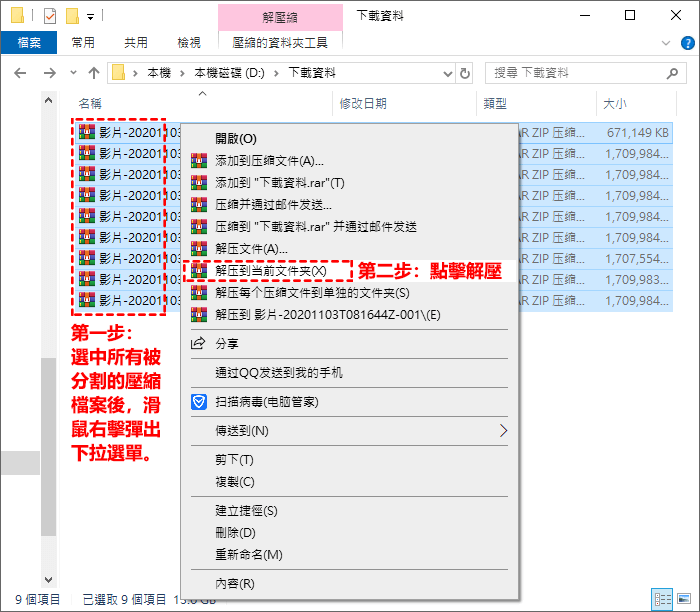Open the quick access toolbar customize dropdown
Screen dimensions: 700x612
91,16
